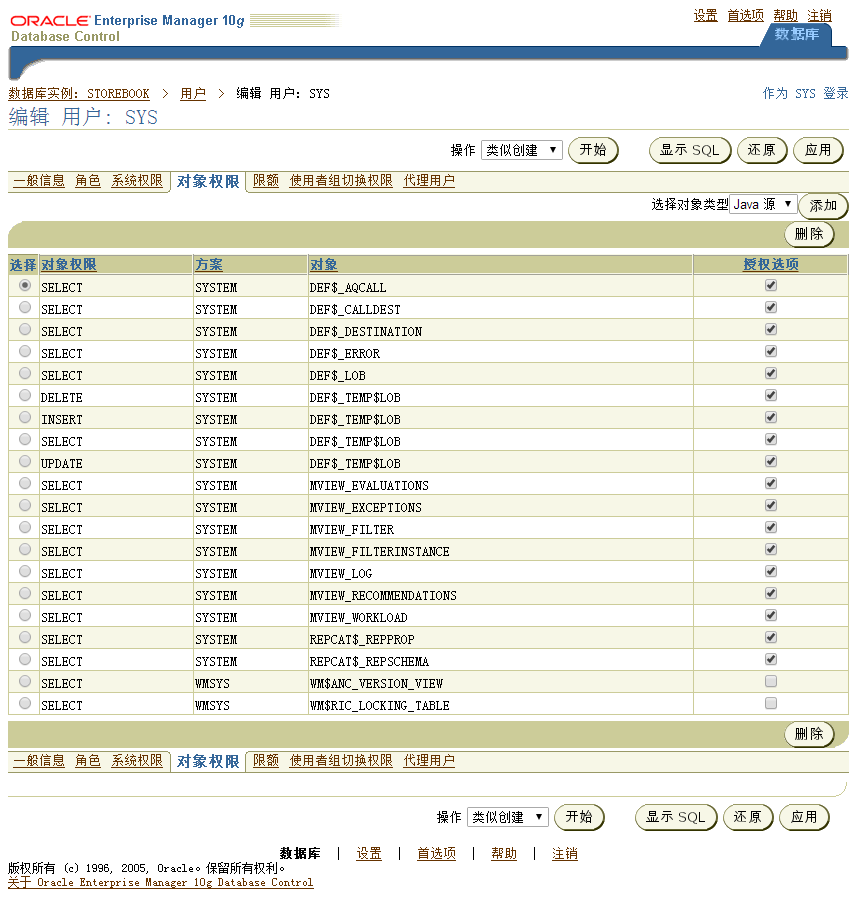857x897 pixels.
Task: Open the 一般信息 tab at top
Action: pos(39,181)
